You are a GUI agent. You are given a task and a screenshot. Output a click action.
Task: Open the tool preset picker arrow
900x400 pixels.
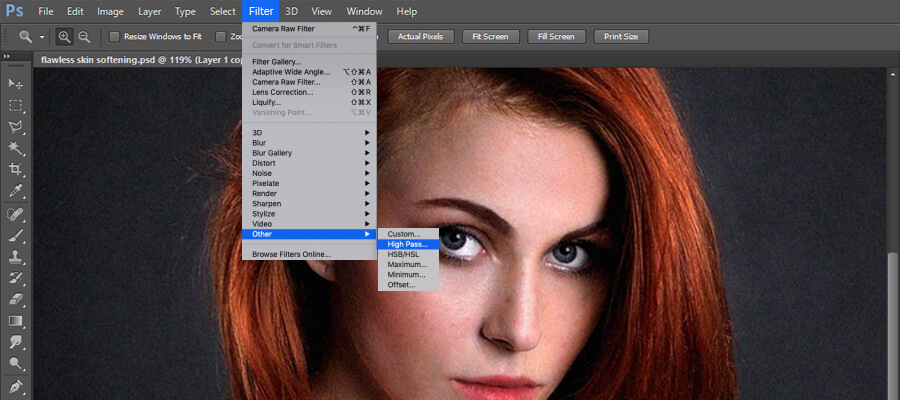point(42,37)
